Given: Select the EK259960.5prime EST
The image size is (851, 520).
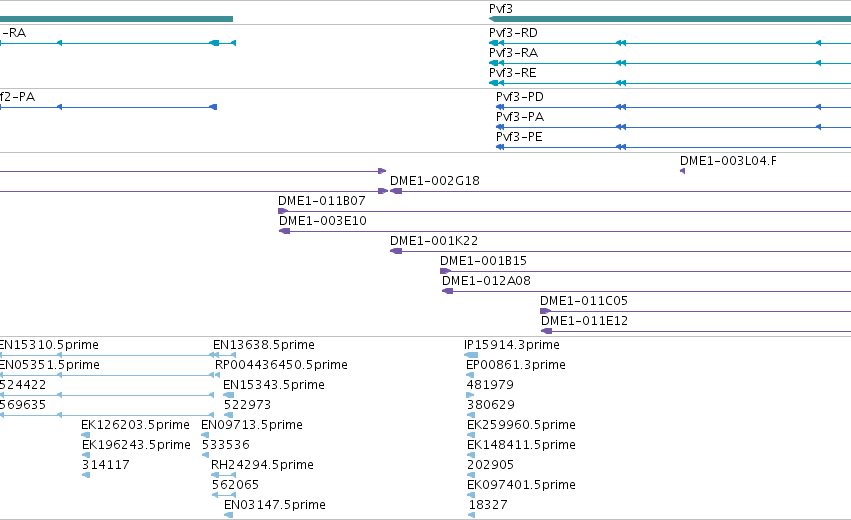Looking at the screenshot, I should (x=521, y=426).
